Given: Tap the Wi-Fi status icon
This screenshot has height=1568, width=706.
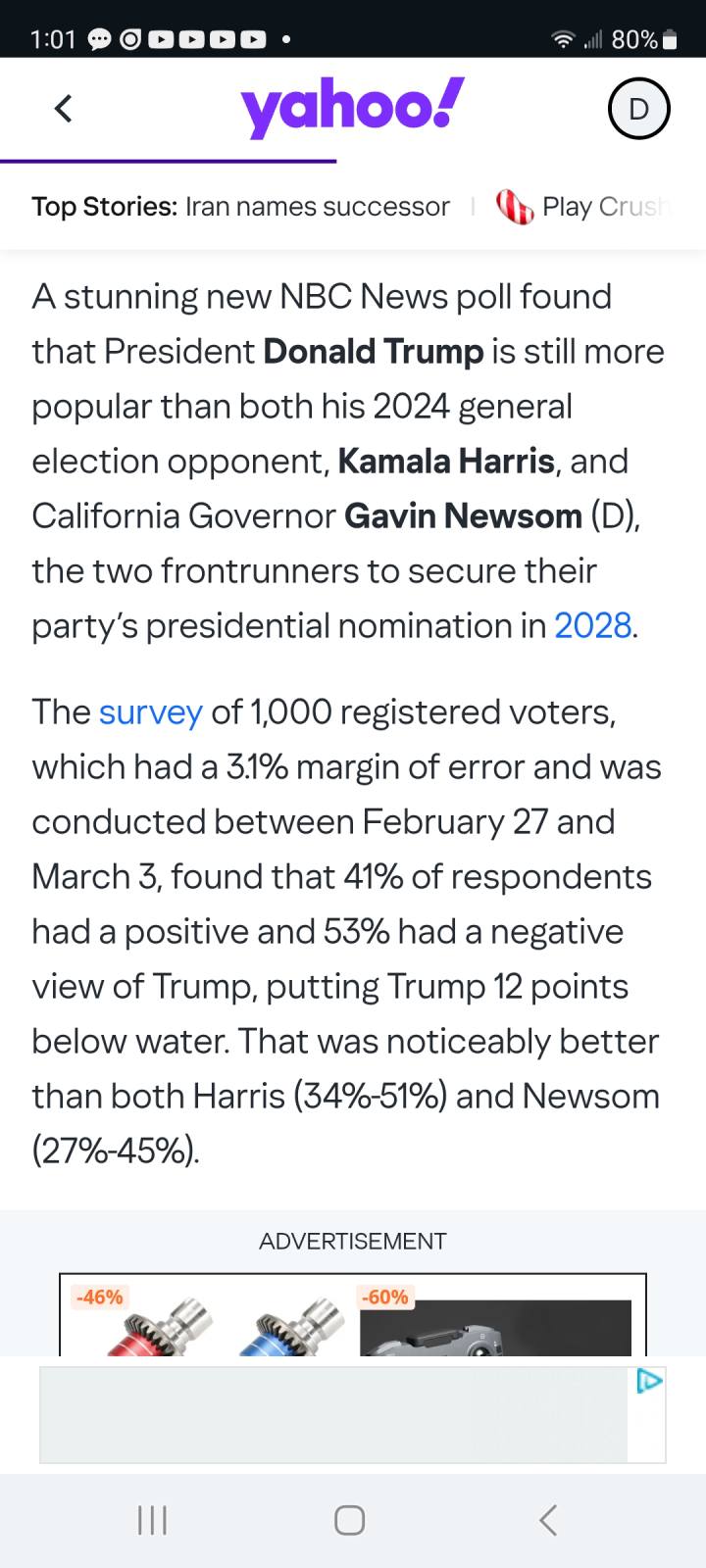Looking at the screenshot, I should [563, 39].
